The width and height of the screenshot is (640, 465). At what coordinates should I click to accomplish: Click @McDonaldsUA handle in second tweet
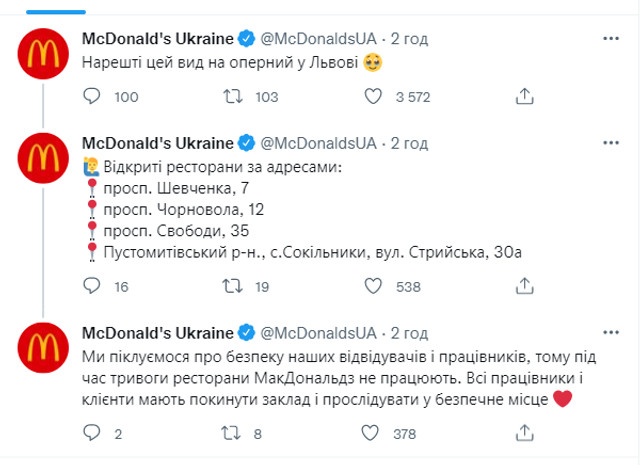319,143
